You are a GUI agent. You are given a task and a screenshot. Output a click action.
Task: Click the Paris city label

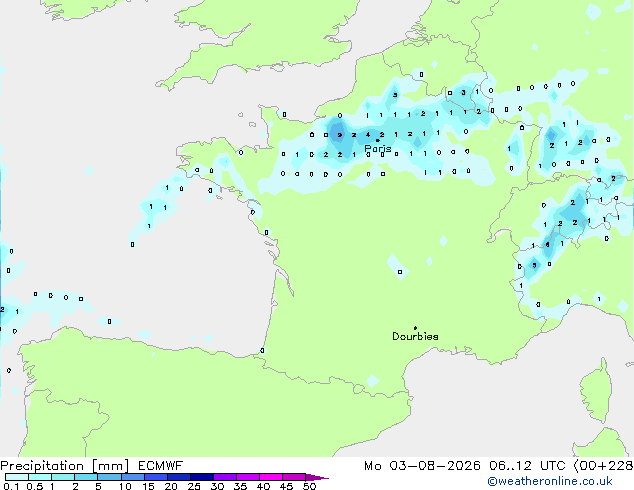378,149
